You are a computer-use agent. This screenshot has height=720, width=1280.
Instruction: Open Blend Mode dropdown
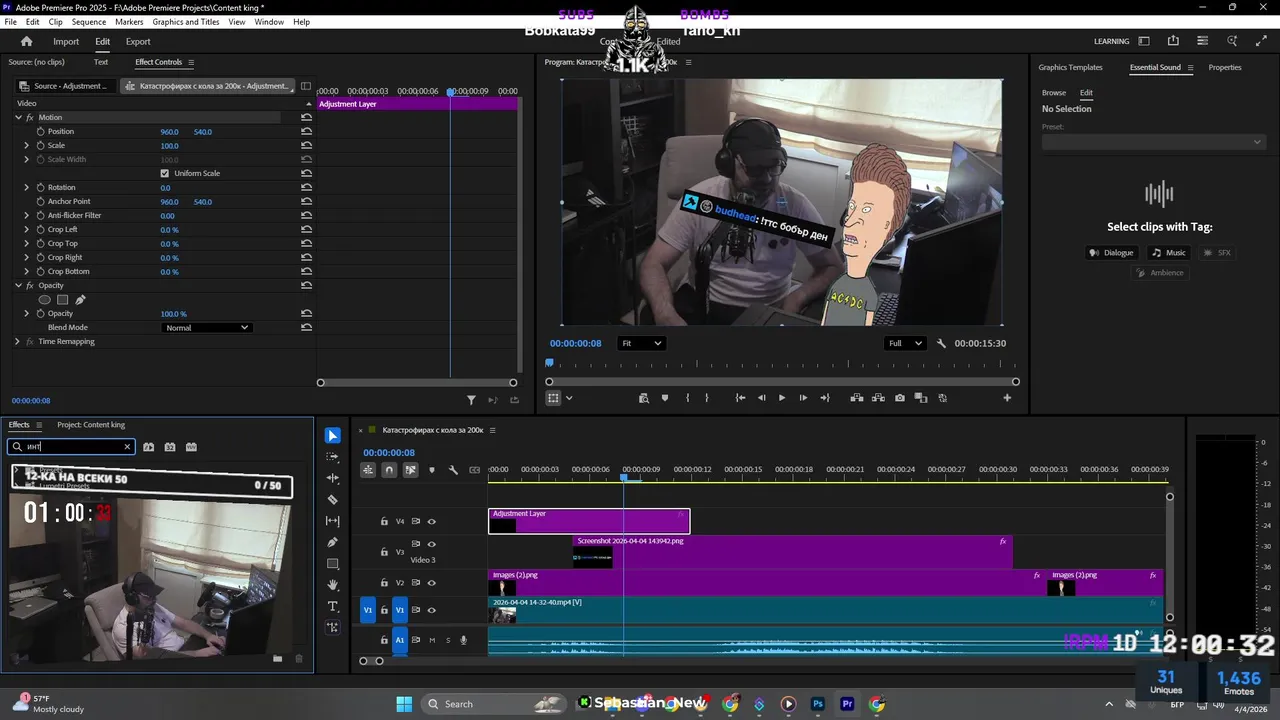[206, 327]
